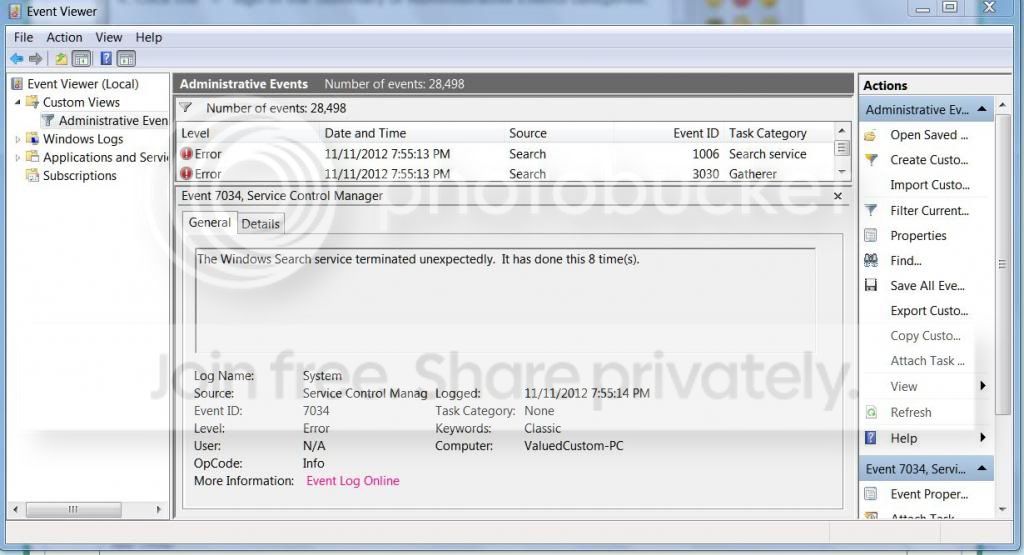
Task: Toggle the Show/Hide Console Tree toolbar icon
Action: [x=81, y=59]
